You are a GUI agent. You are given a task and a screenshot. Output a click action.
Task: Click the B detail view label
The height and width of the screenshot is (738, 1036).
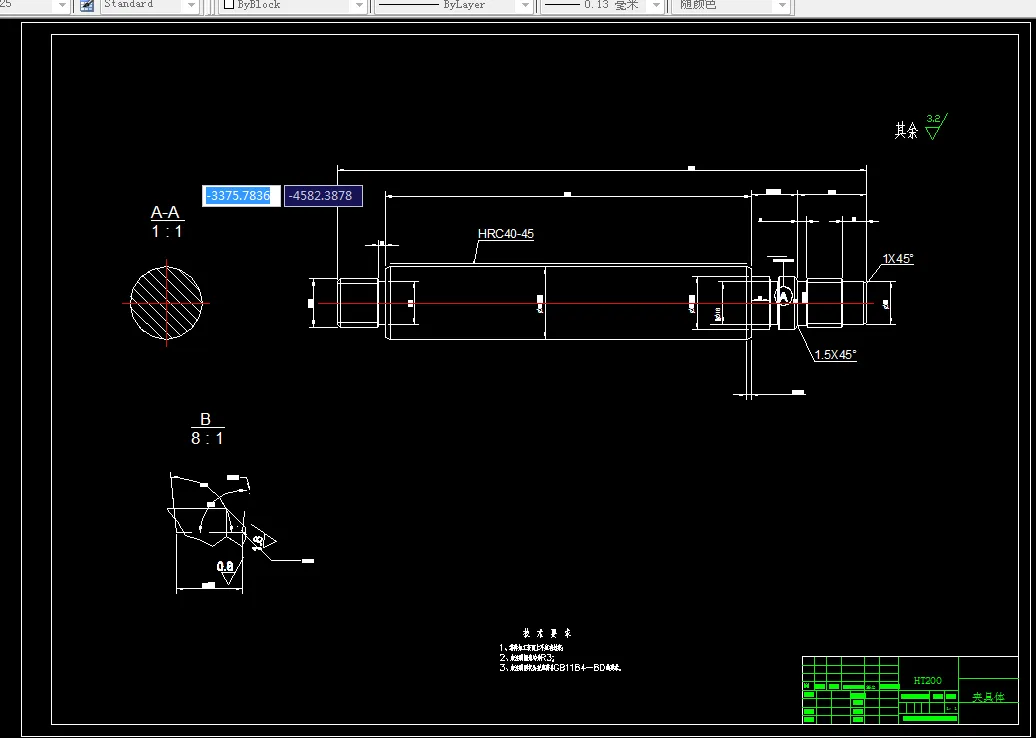tap(205, 419)
